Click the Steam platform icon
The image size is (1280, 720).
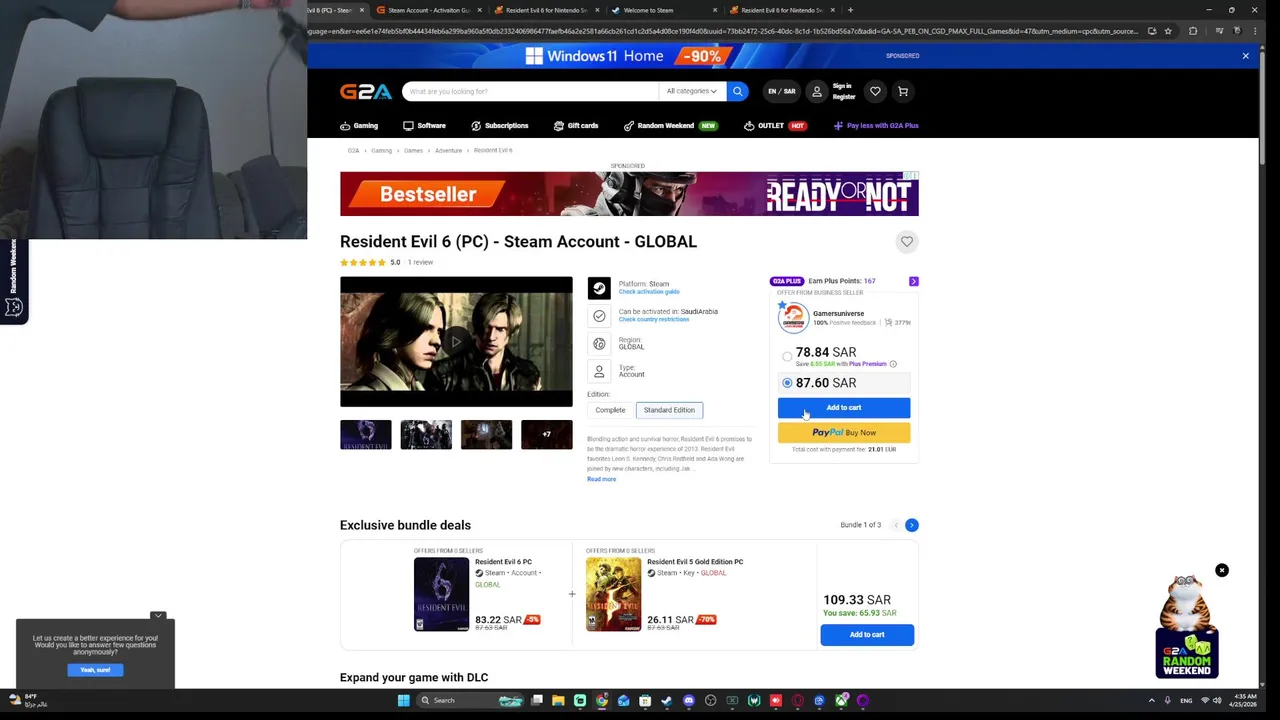(x=599, y=288)
